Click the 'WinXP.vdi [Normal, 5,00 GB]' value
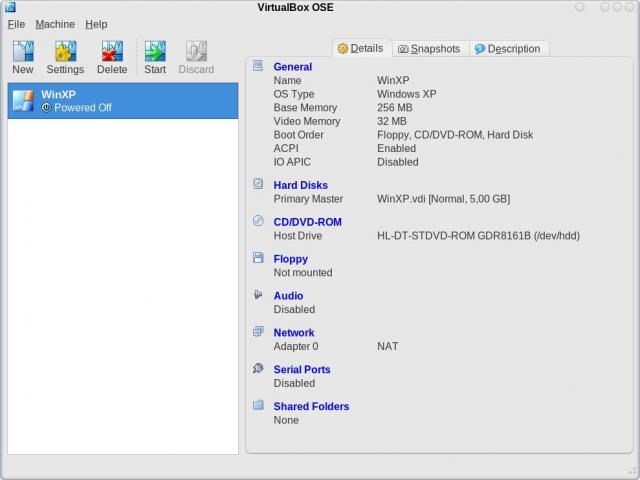The height and width of the screenshot is (480, 640). (x=444, y=199)
